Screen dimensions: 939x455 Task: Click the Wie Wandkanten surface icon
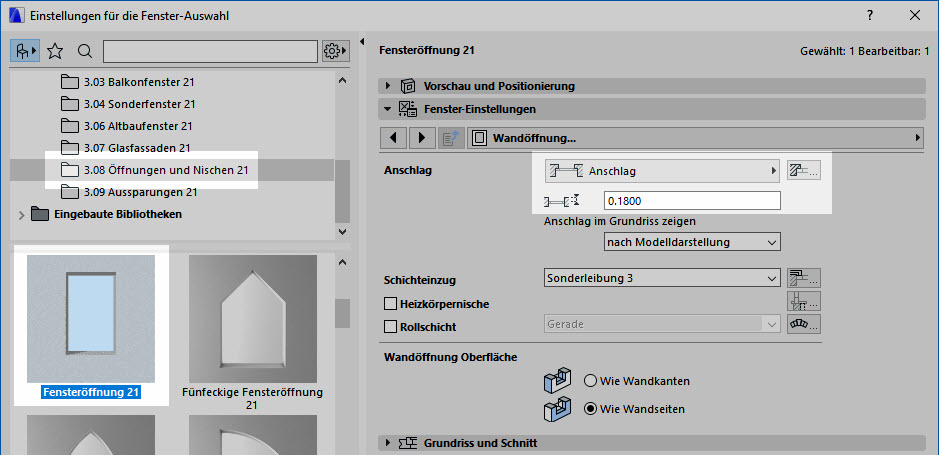pyautogui.click(x=558, y=380)
